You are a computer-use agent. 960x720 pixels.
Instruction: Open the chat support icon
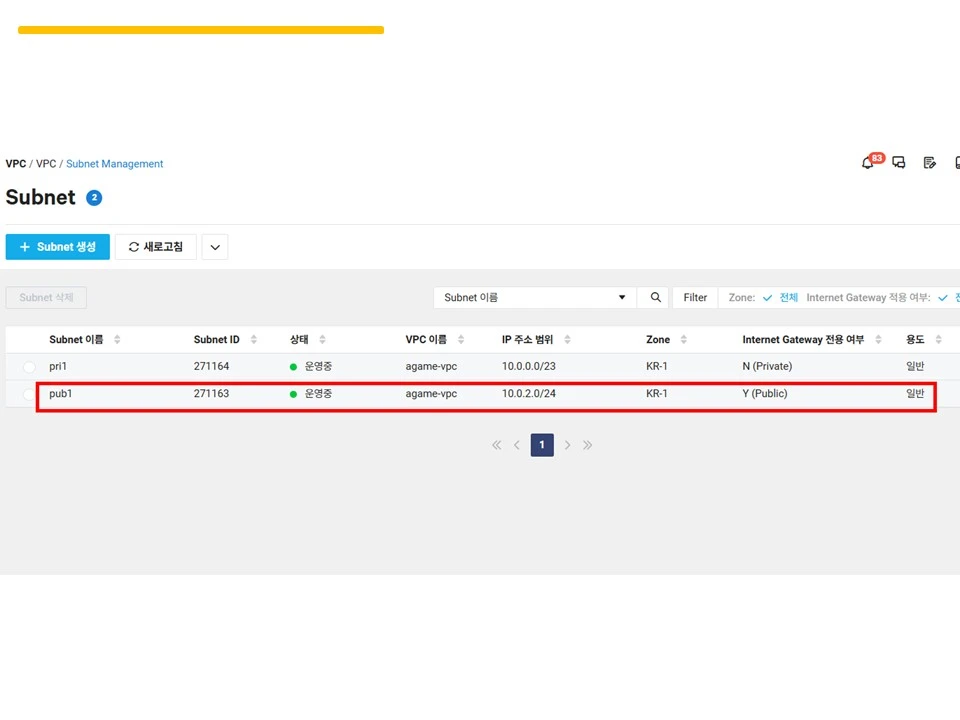898,162
